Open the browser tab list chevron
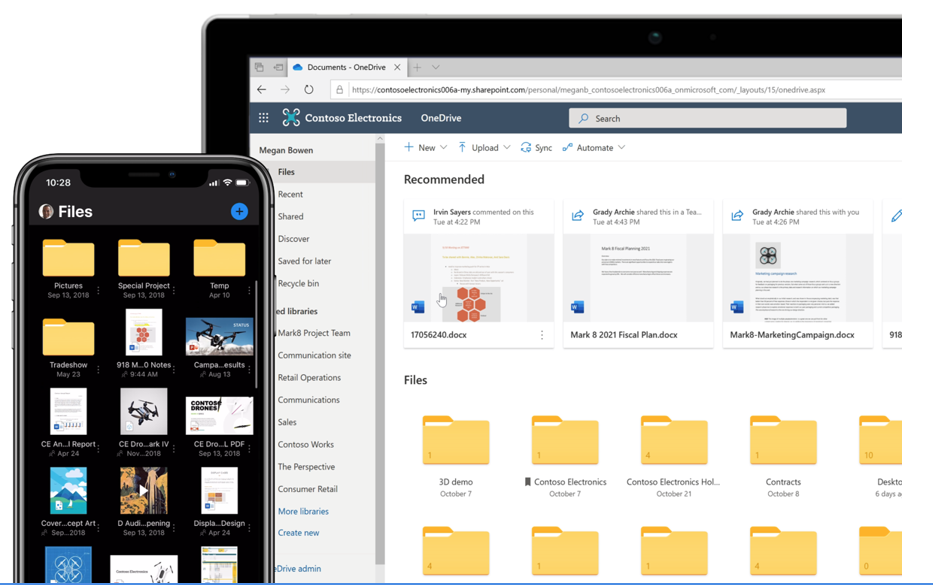Viewport: 933px width, 585px height. [x=436, y=67]
